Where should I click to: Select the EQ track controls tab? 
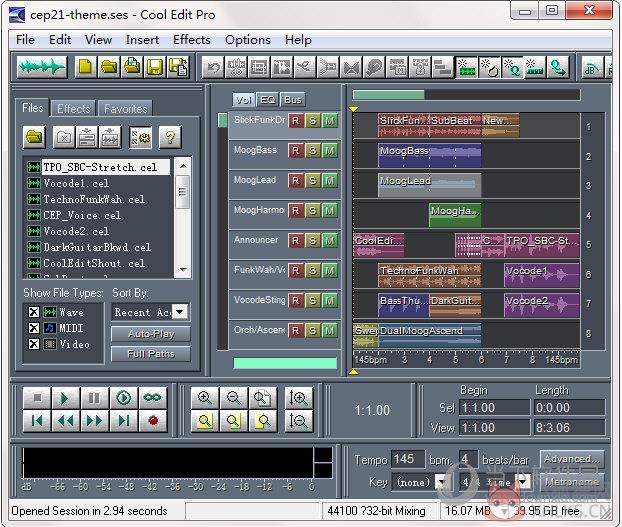(x=268, y=100)
